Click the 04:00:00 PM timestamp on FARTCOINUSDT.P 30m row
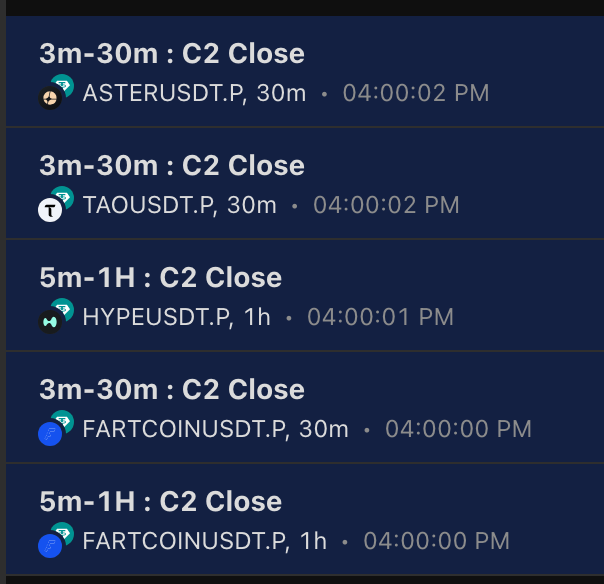The width and height of the screenshot is (604, 584). pyautogui.click(x=458, y=430)
